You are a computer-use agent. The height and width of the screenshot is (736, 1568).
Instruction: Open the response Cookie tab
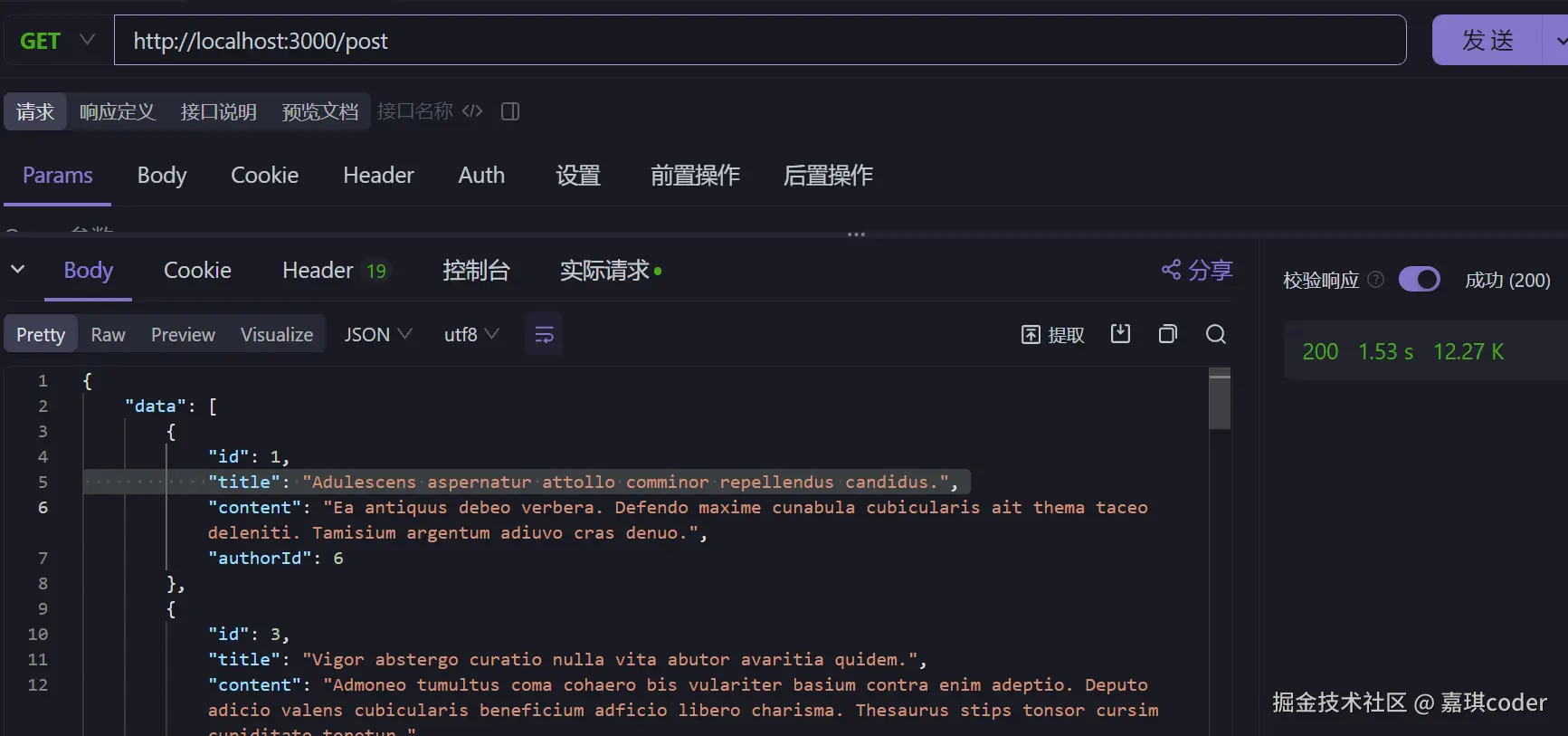click(197, 271)
